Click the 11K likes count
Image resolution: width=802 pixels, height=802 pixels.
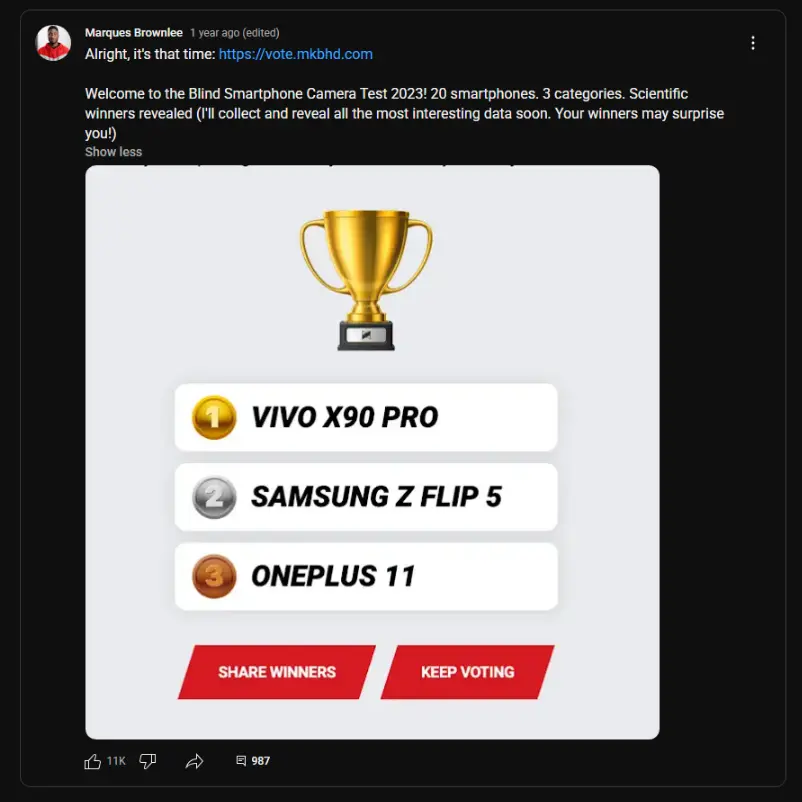[x=116, y=761]
